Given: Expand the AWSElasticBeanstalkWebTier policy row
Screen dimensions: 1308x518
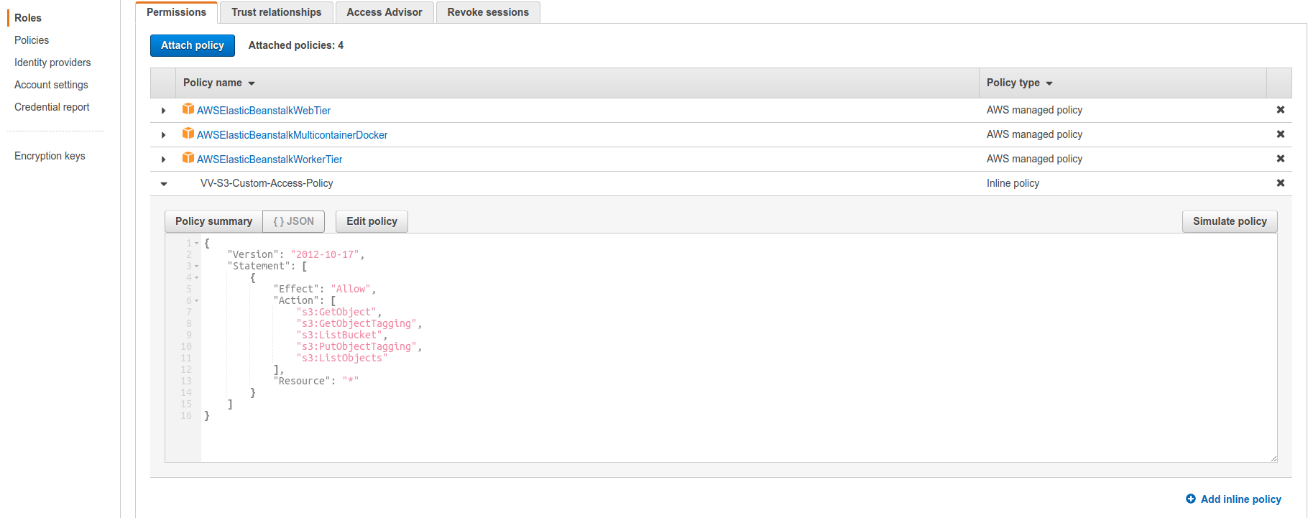Looking at the screenshot, I should pos(163,110).
